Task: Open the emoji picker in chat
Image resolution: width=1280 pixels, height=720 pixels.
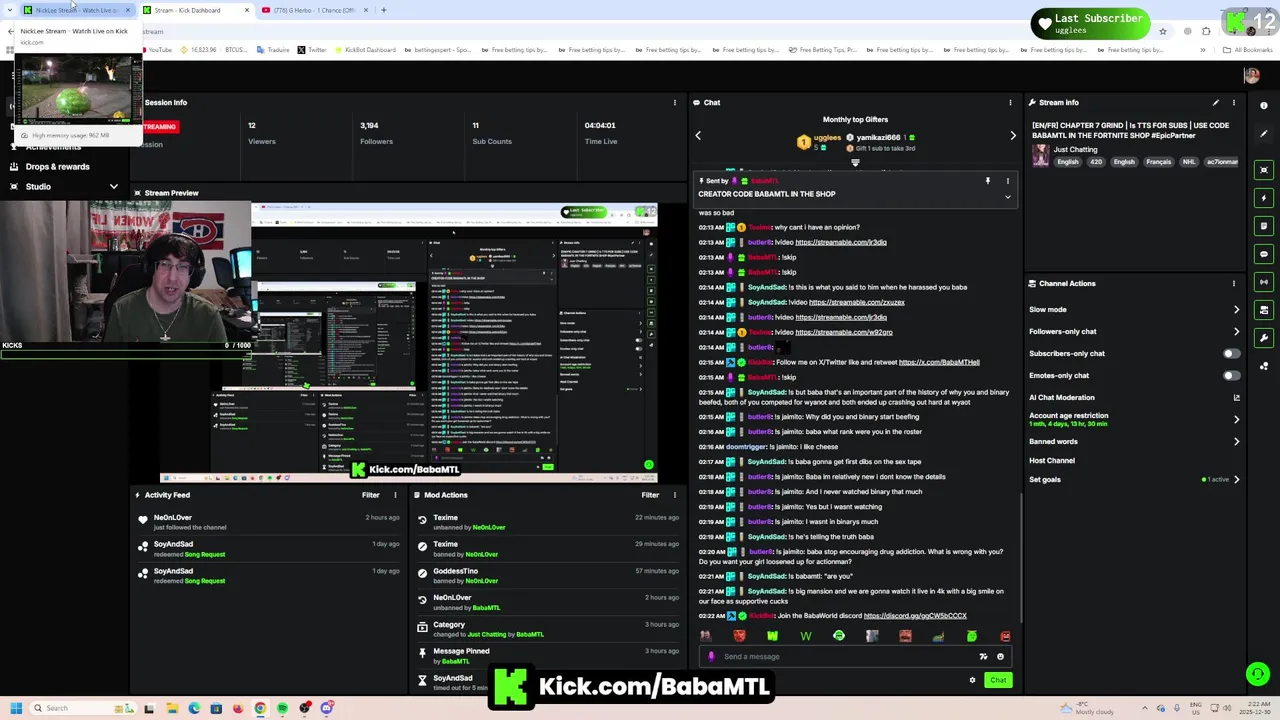Action: point(1000,657)
